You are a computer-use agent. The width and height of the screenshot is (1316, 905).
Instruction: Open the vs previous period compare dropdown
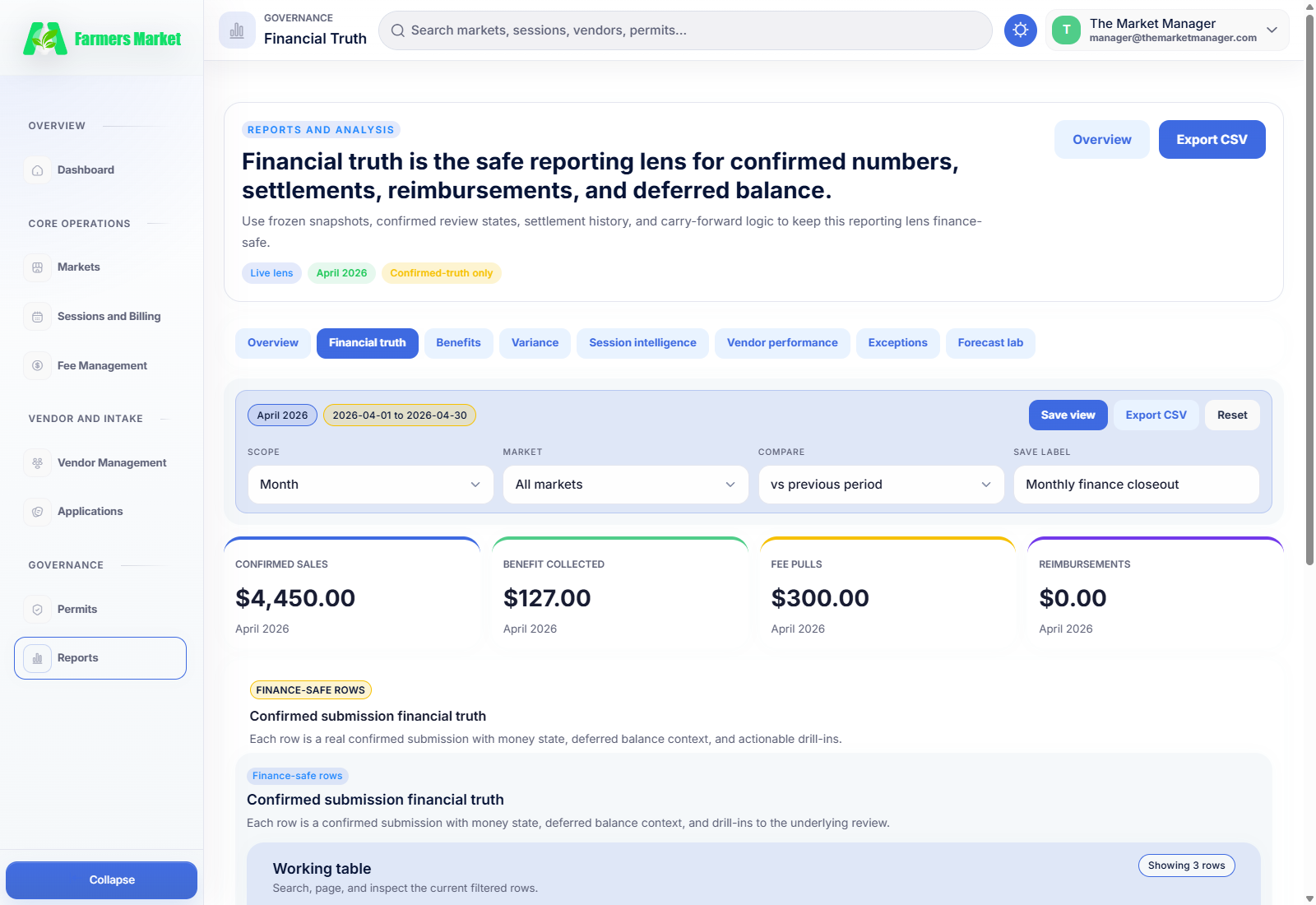pyautogui.click(x=880, y=485)
